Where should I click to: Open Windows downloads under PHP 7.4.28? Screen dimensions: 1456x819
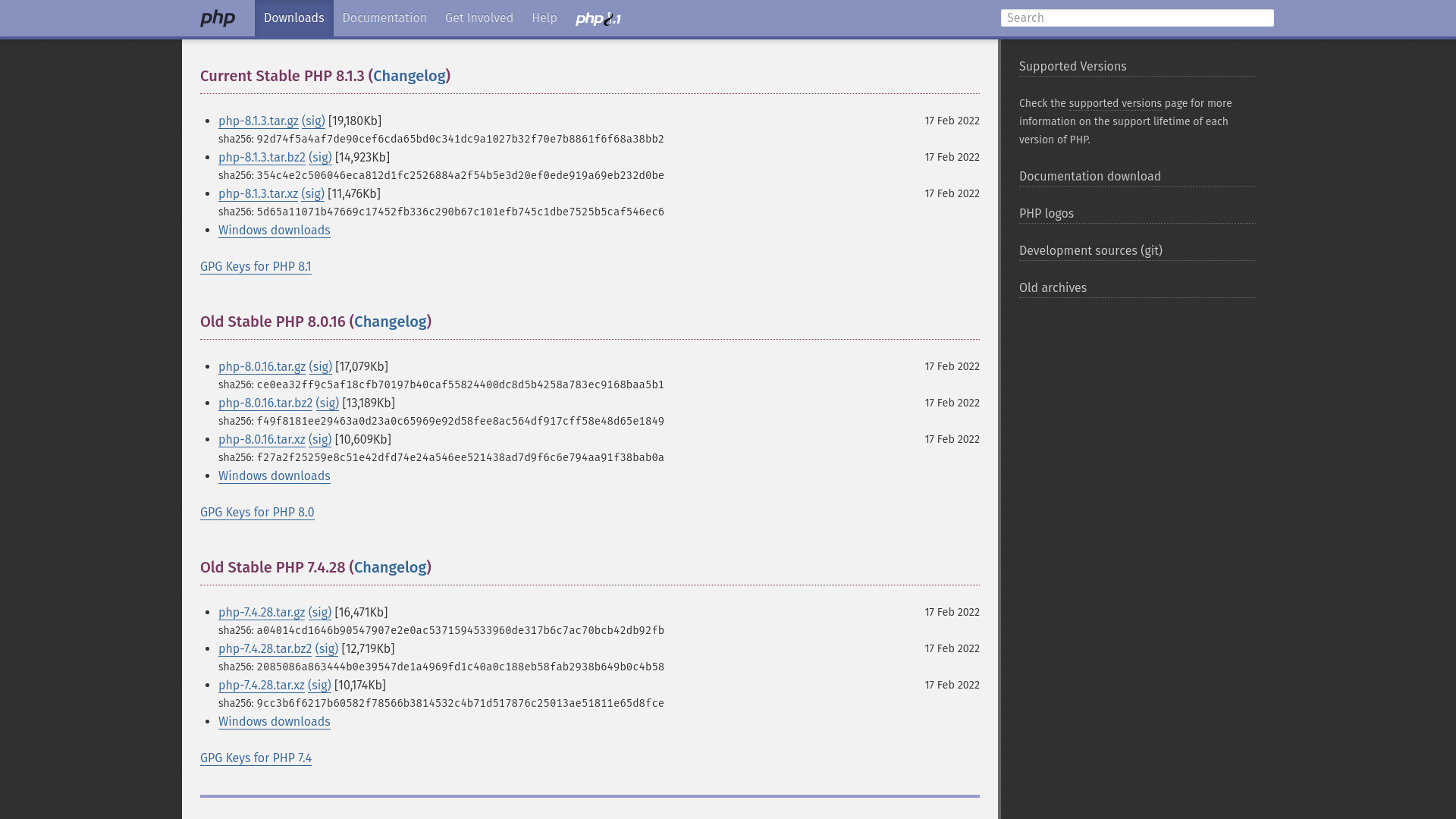(x=275, y=722)
